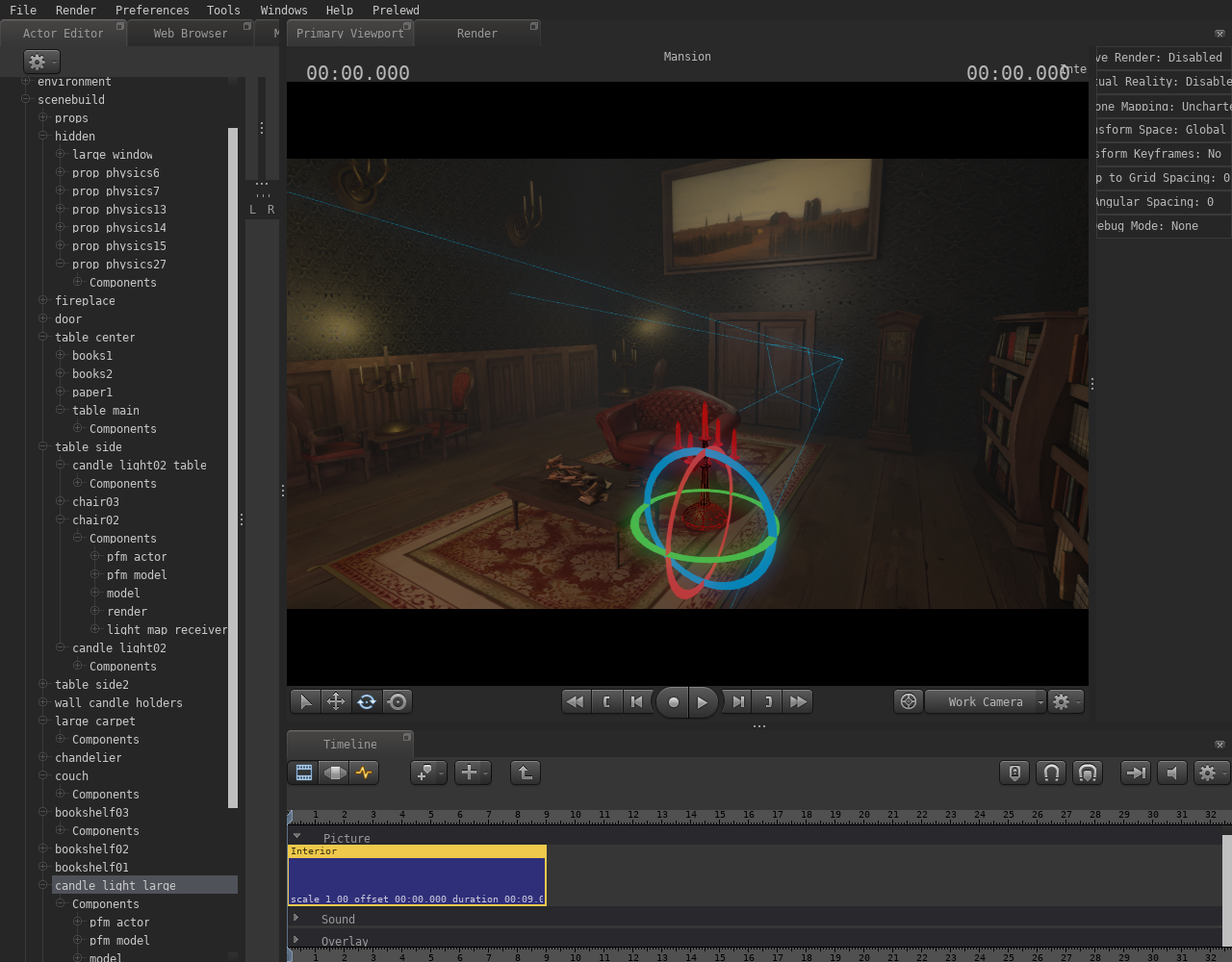Collapse the scenebuild tree node
1232x962 pixels.
tap(26, 99)
